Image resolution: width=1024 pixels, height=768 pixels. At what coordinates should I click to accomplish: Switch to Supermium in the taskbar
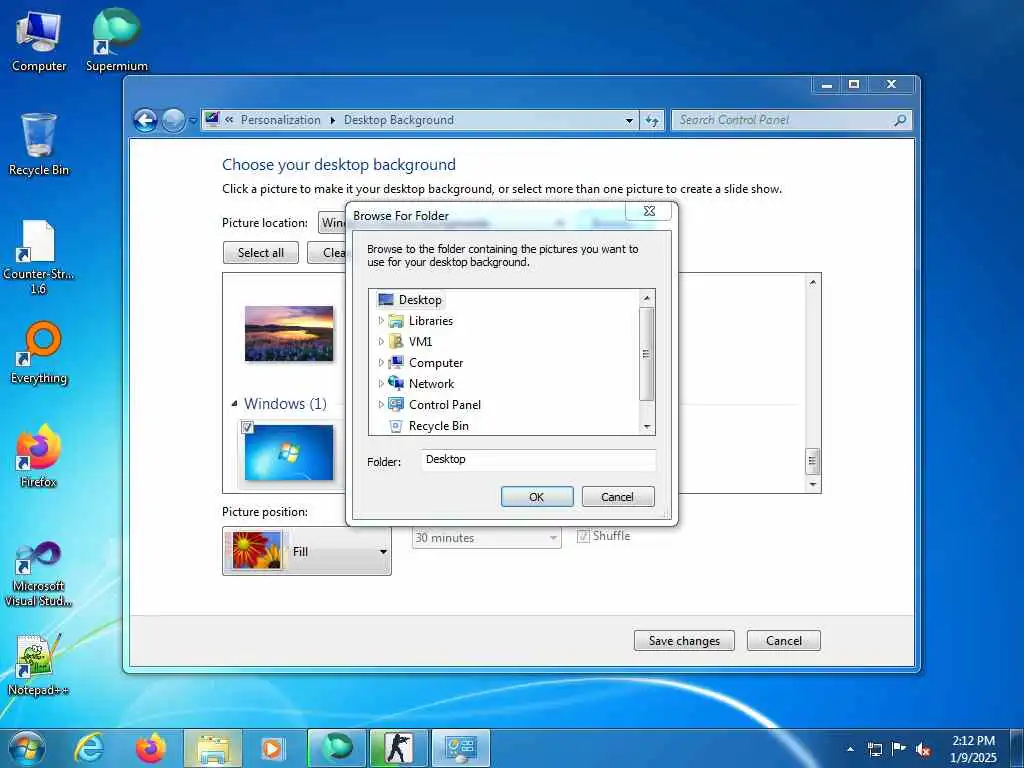(336, 748)
